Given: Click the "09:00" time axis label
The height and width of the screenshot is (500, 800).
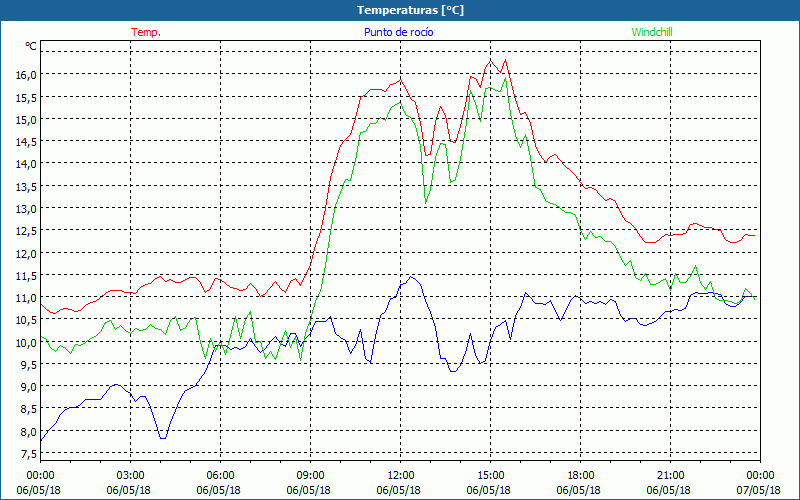Looking at the screenshot, I should click(x=311, y=476).
